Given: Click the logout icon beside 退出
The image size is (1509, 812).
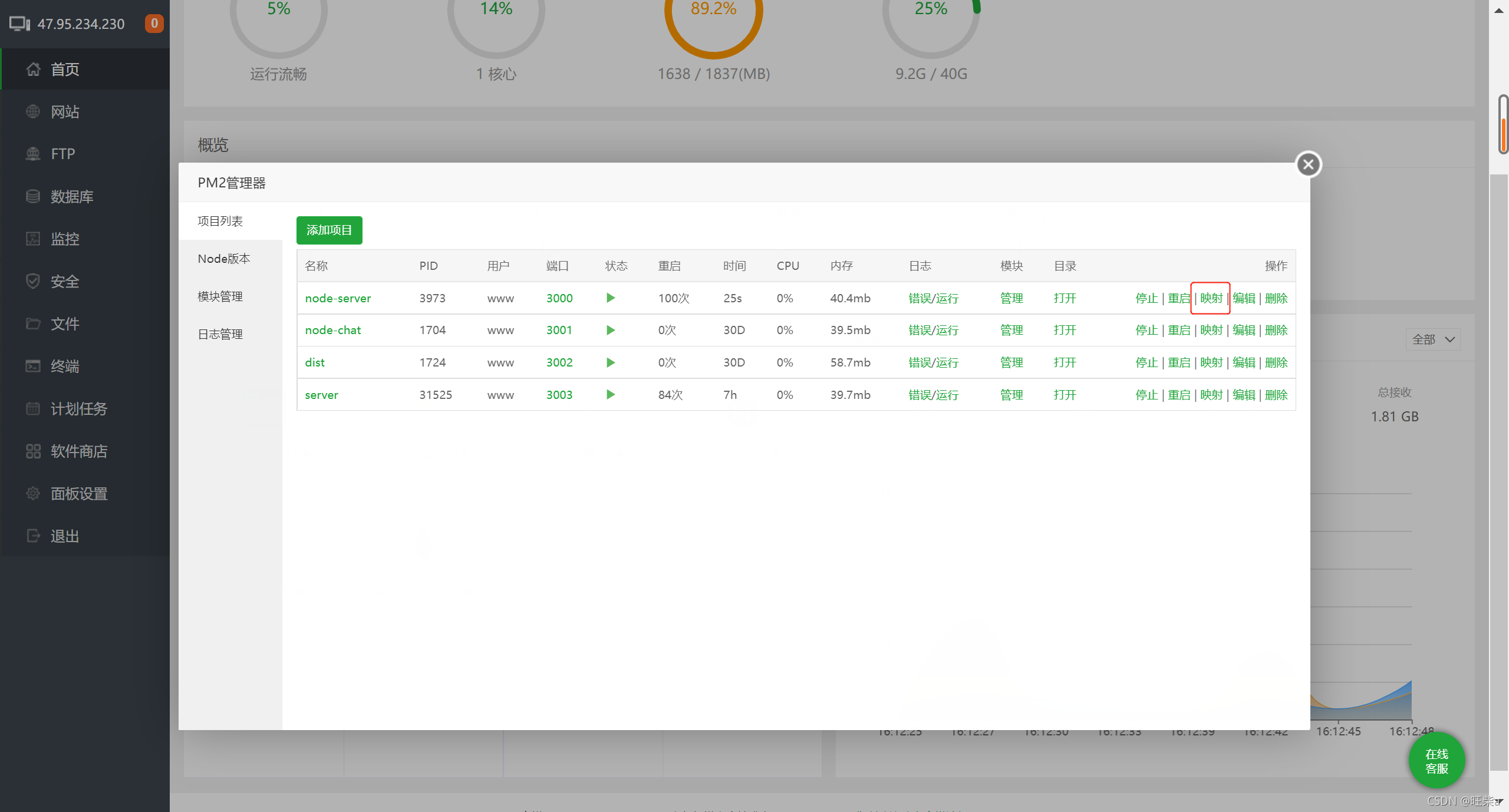Looking at the screenshot, I should (33, 536).
